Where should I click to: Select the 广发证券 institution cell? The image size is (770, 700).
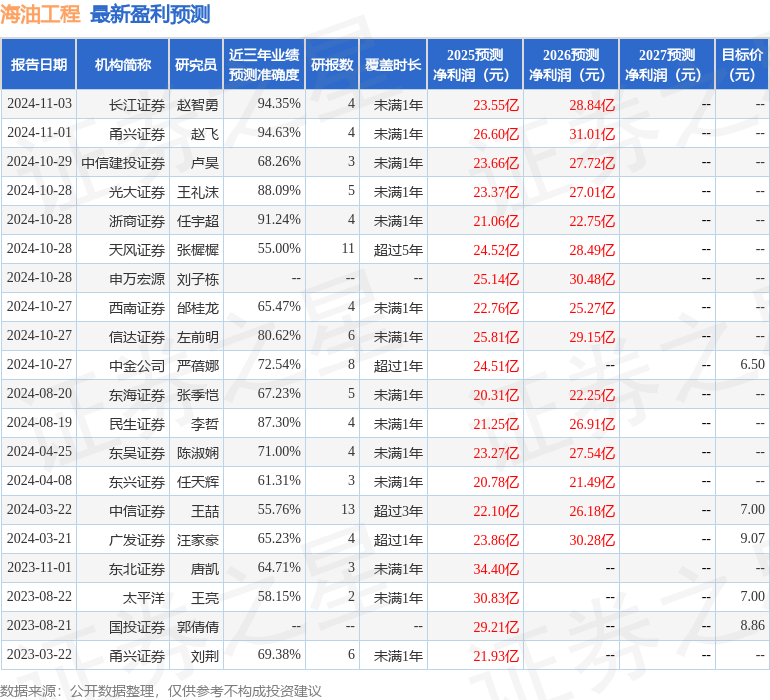click(x=137, y=539)
